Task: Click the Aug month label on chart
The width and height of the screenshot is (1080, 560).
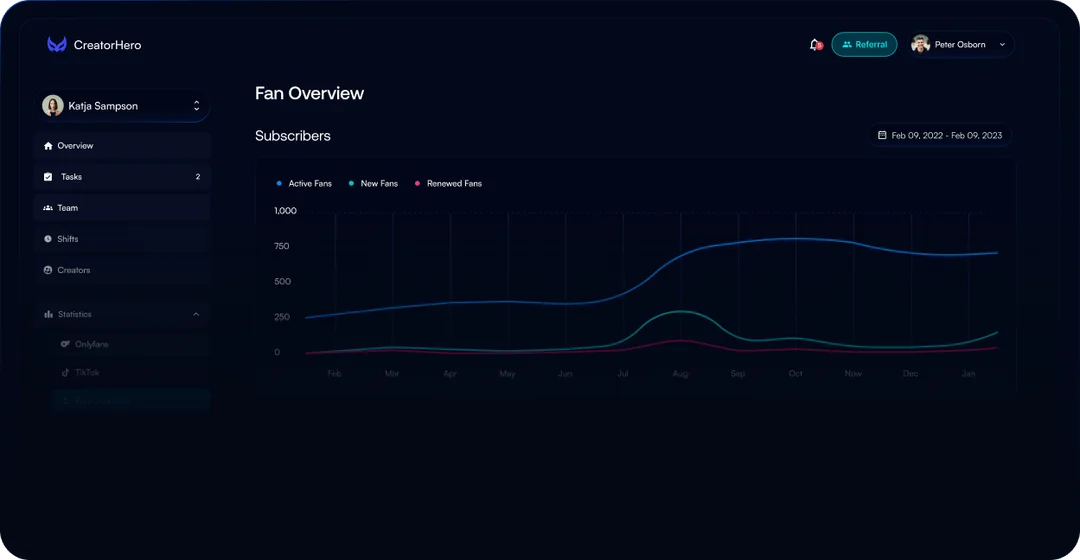Action: point(680,373)
